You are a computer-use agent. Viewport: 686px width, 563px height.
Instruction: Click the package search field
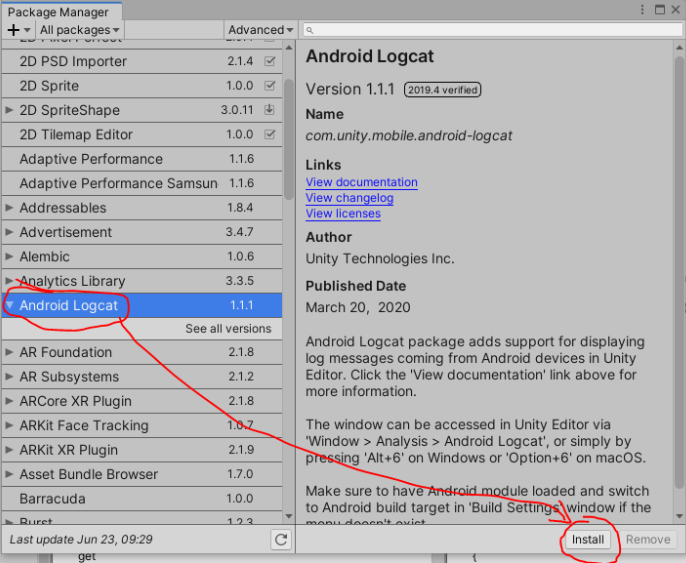coord(492,30)
